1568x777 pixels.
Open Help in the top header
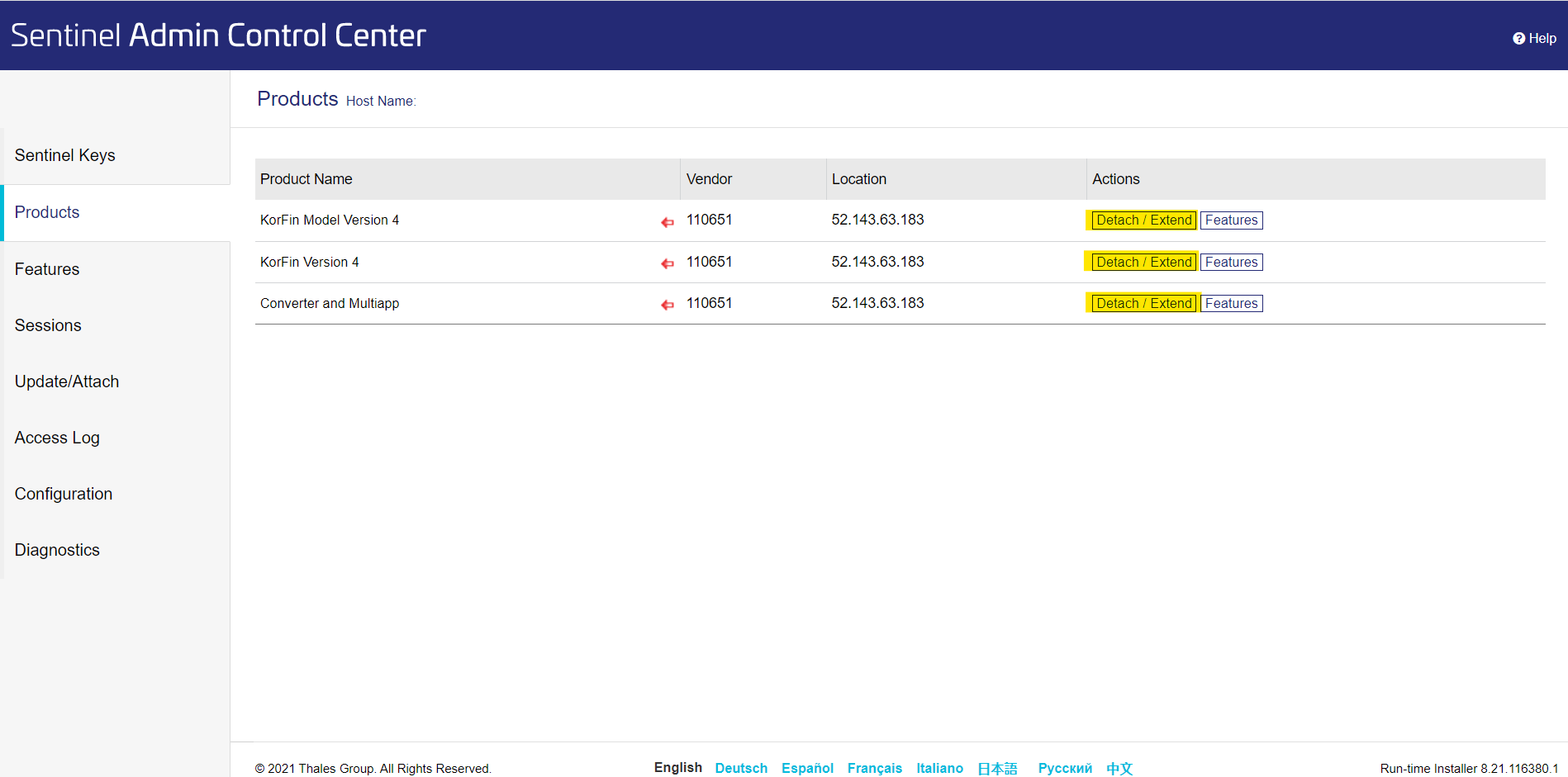(x=1534, y=38)
